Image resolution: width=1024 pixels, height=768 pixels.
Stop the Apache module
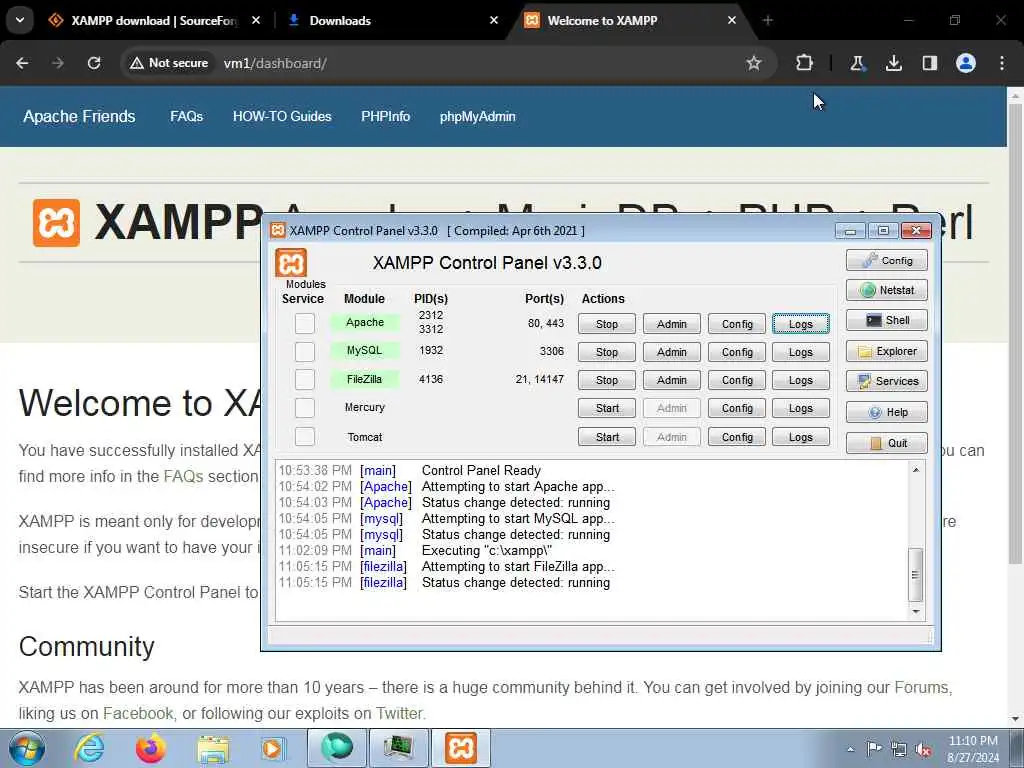point(607,324)
